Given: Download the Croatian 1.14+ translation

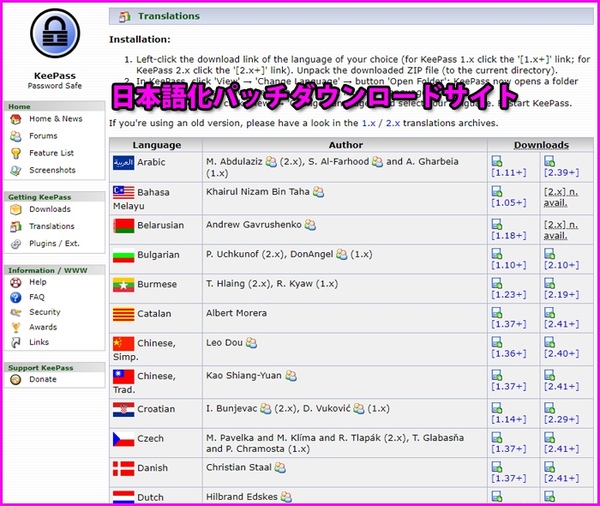Looking at the screenshot, I should point(509,419).
